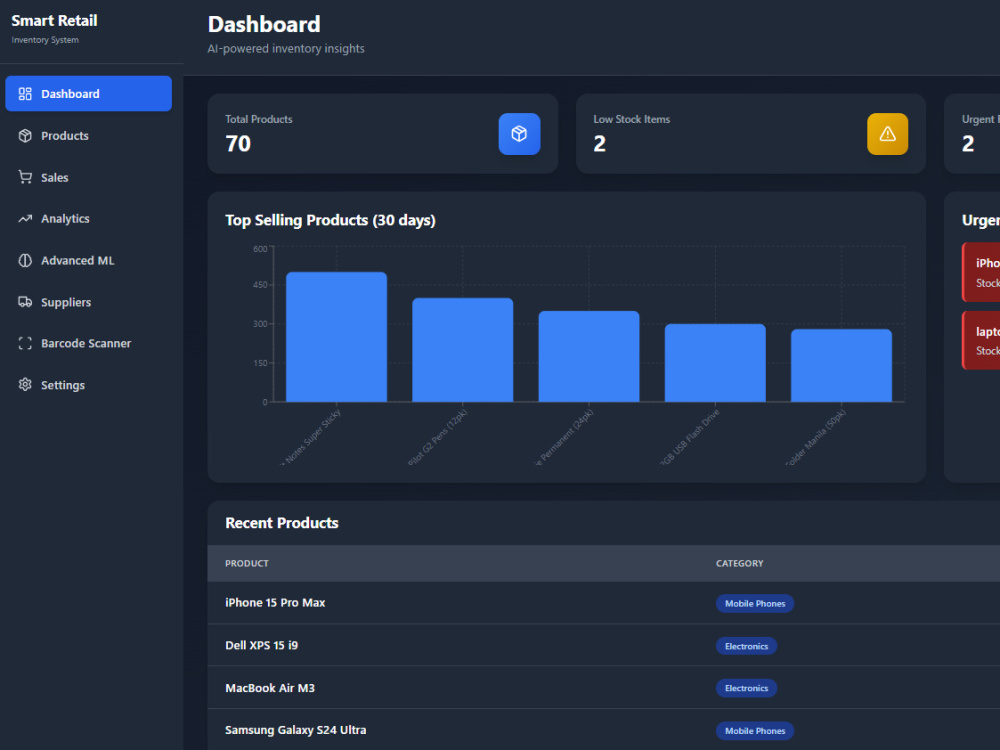This screenshot has width=1000, height=750.
Task: Click Electronics badge for Dell XPS 15 i9
Action: coord(746,646)
